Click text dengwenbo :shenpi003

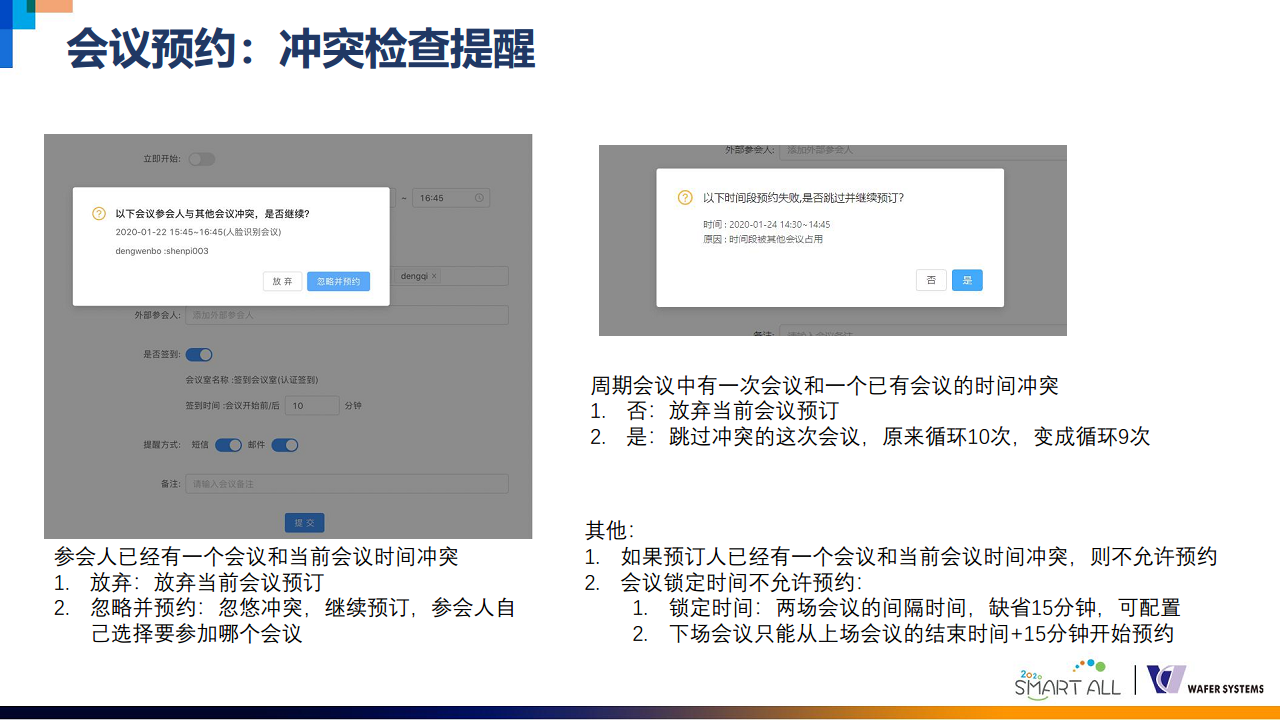click(x=162, y=251)
